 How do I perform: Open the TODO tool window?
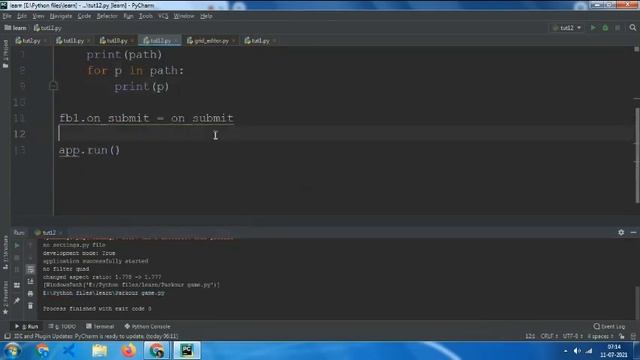coord(62,327)
